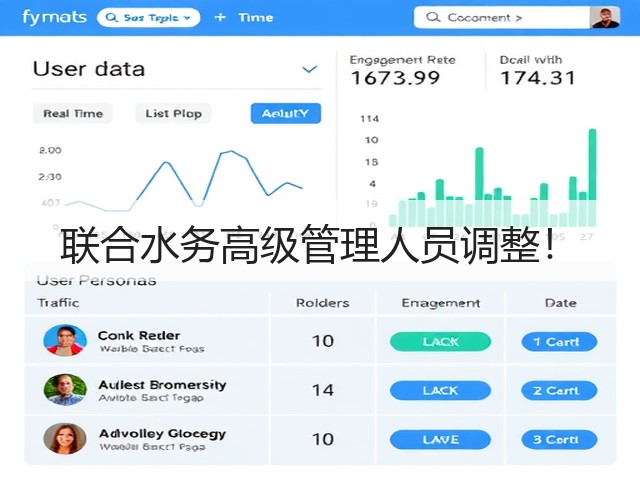This screenshot has width=640, height=480.
Task: Switch to the List Plop tab
Action: 173,113
